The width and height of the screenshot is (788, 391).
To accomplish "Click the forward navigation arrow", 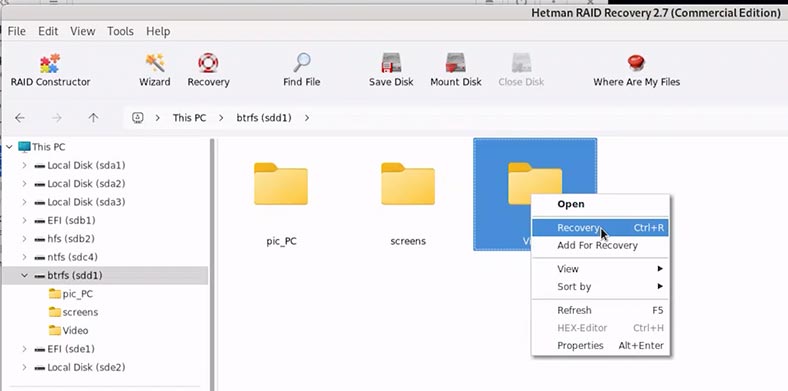I will pos(57,118).
